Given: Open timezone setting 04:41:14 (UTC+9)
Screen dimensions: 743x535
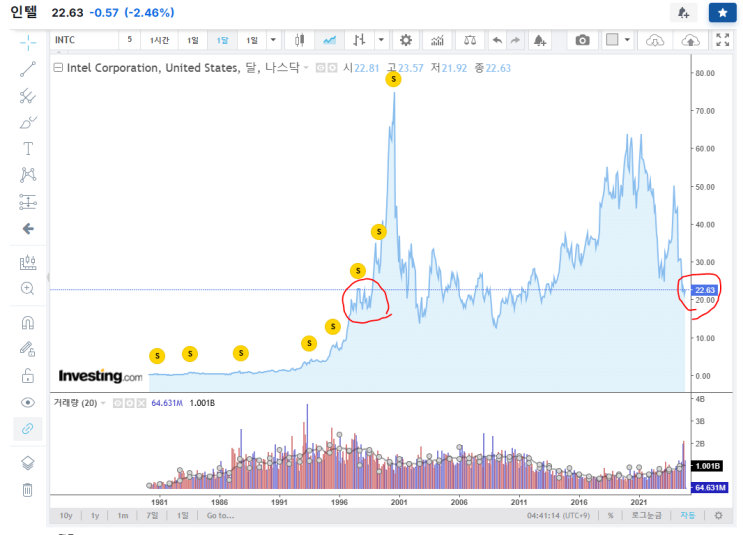Looking at the screenshot, I should click(x=558, y=515).
